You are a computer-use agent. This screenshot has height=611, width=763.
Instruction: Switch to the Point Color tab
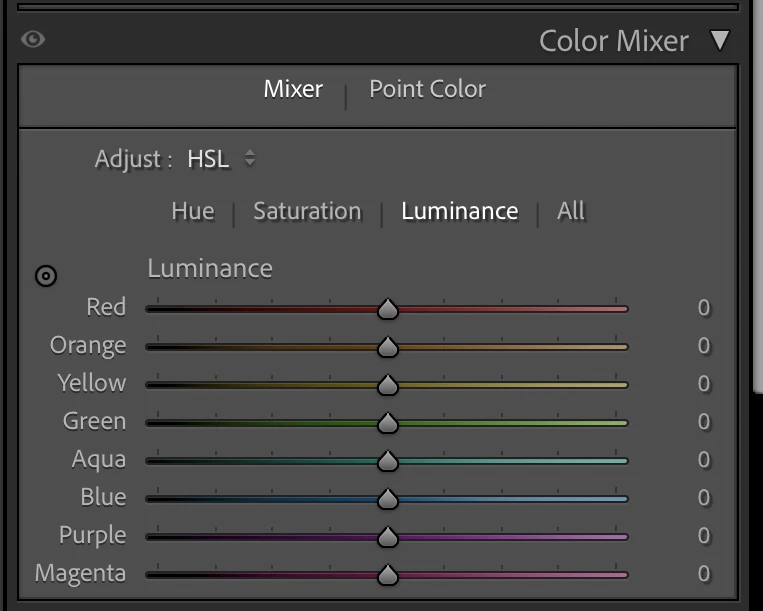click(x=427, y=89)
